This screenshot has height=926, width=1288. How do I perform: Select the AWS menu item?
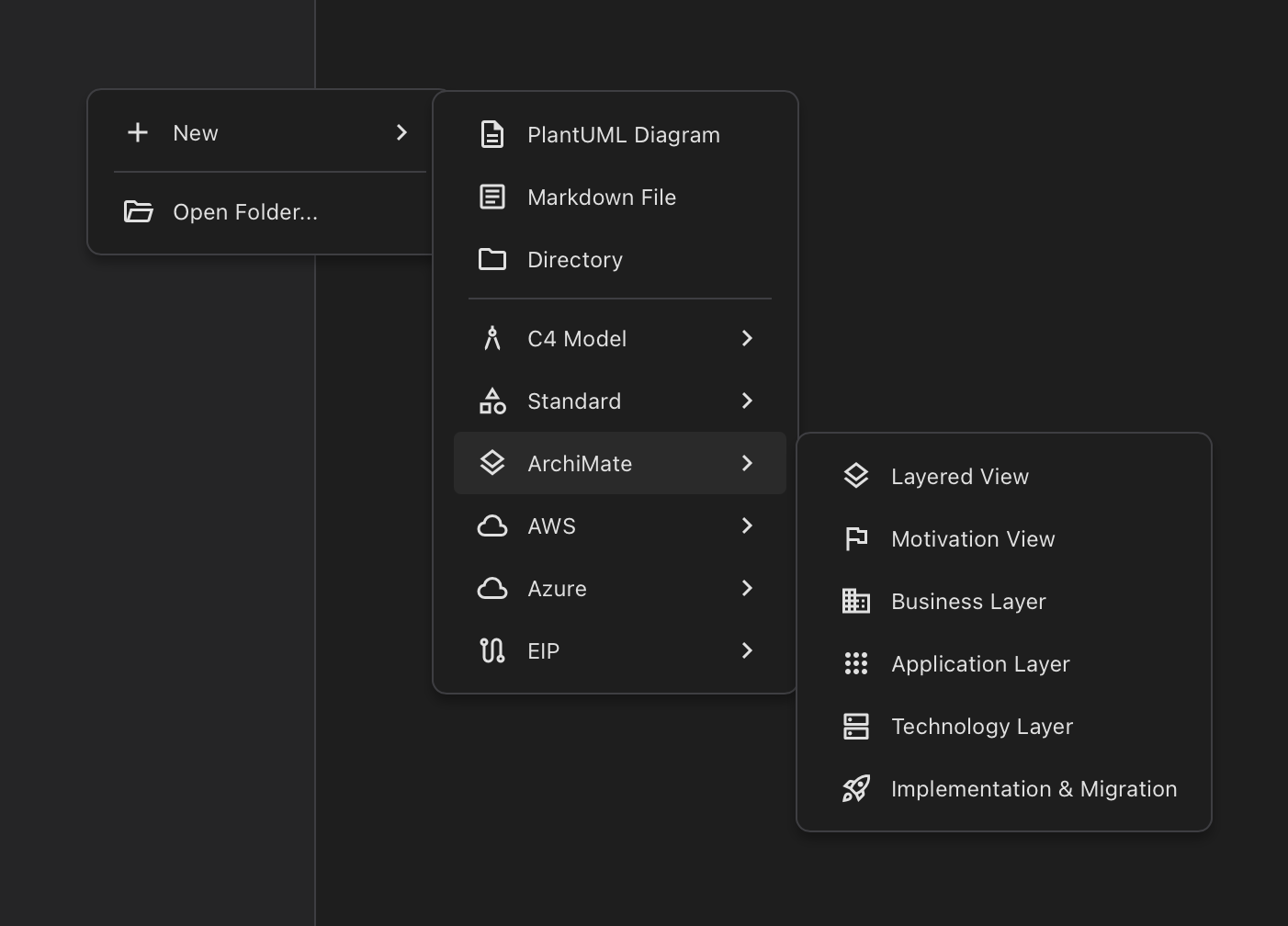point(620,525)
